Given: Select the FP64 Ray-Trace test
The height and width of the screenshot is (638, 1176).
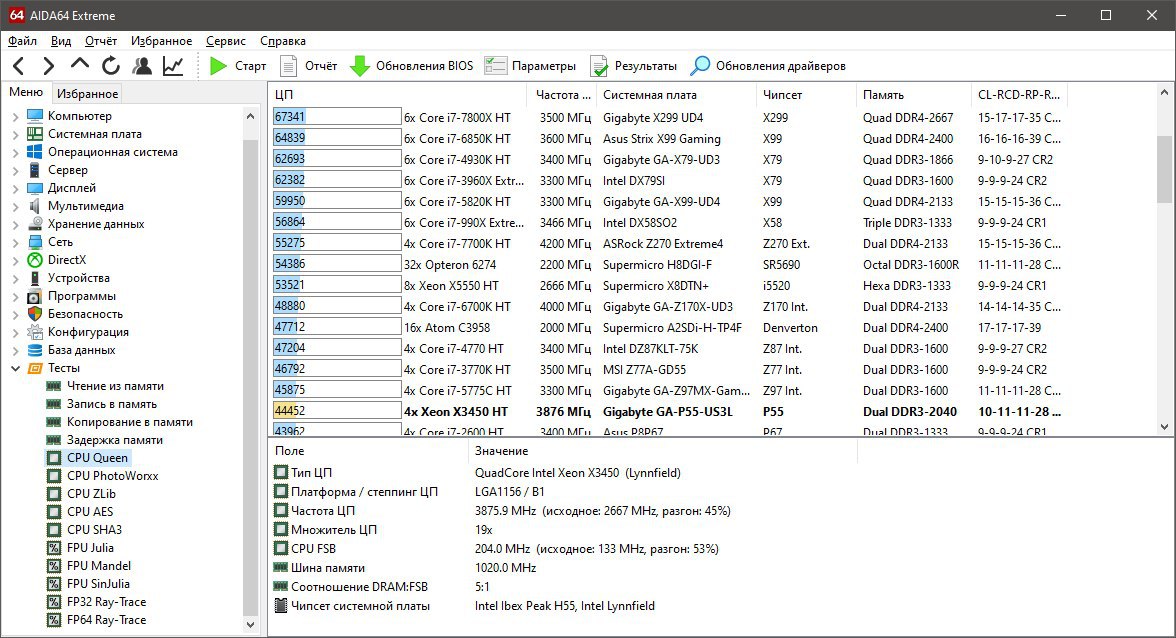Looking at the screenshot, I should 106,620.
